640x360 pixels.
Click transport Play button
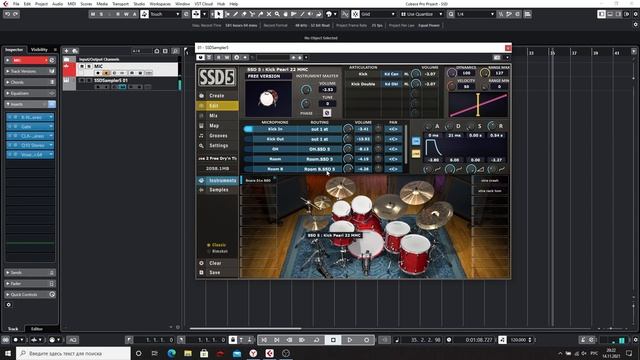tap(350, 340)
